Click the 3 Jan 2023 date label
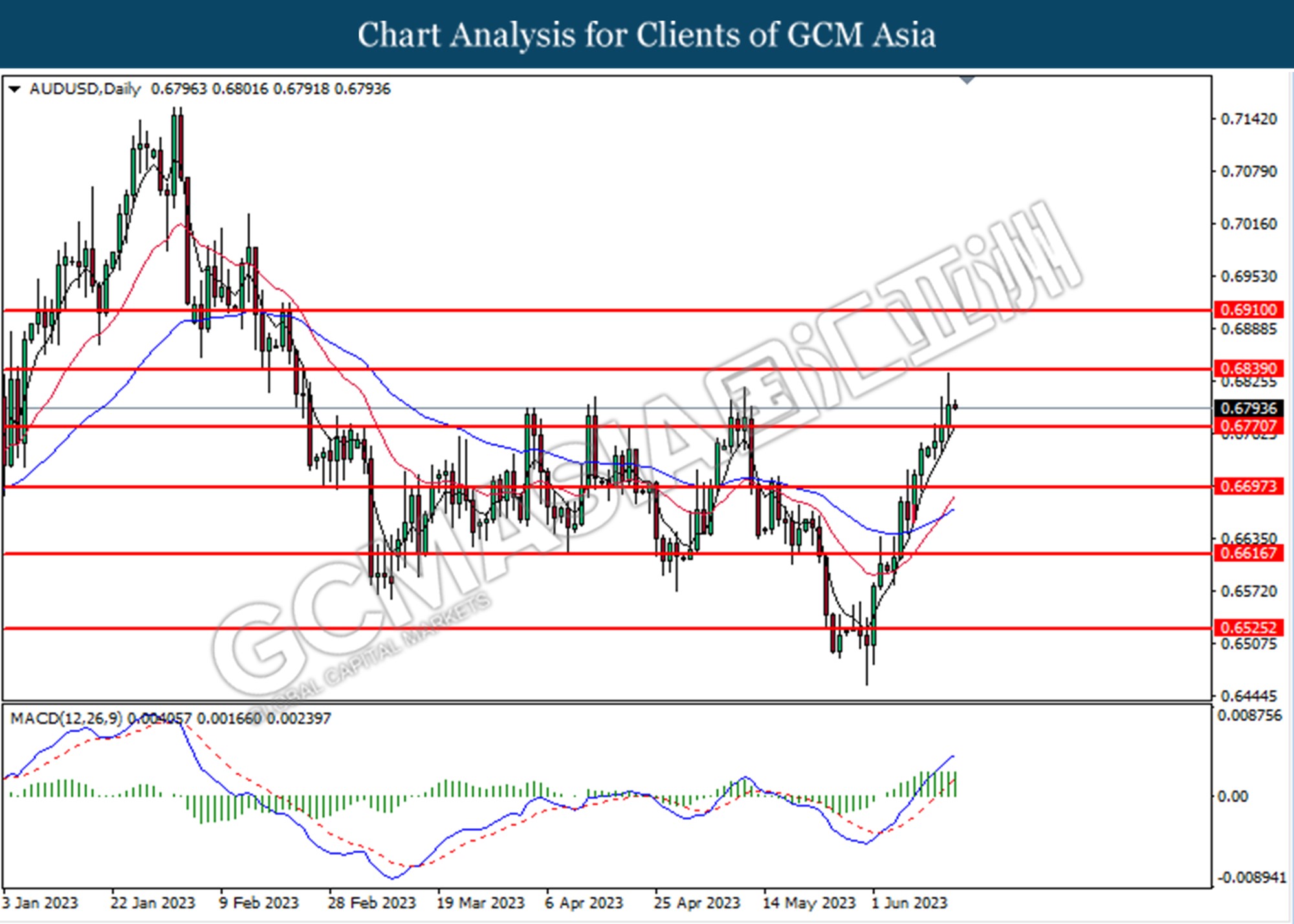This screenshot has height=924, width=1294. coord(40,903)
